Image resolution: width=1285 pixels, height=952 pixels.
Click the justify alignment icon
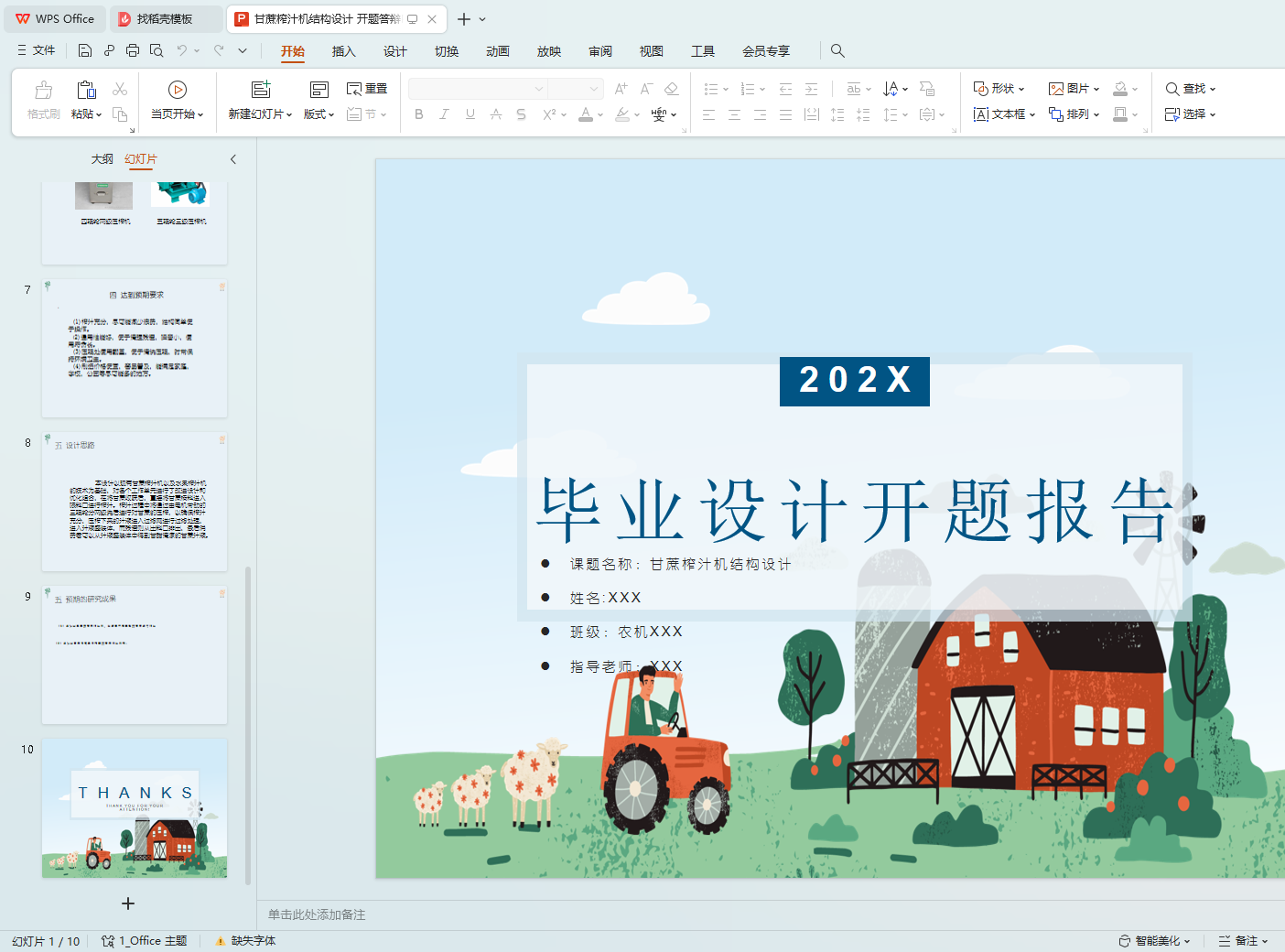tap(785, 114)
